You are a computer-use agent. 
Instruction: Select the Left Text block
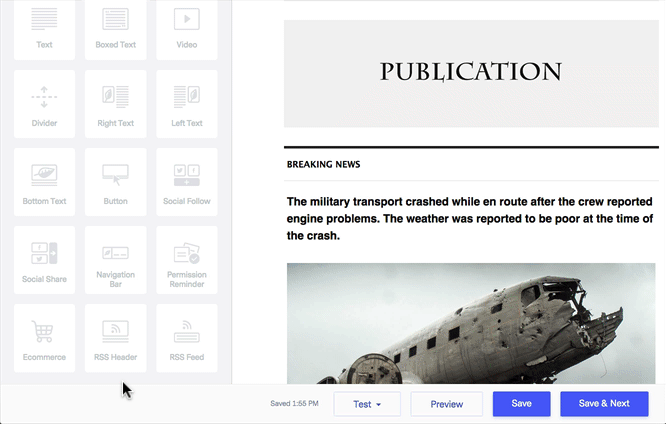pyautogui.click(x=187, y=104)
